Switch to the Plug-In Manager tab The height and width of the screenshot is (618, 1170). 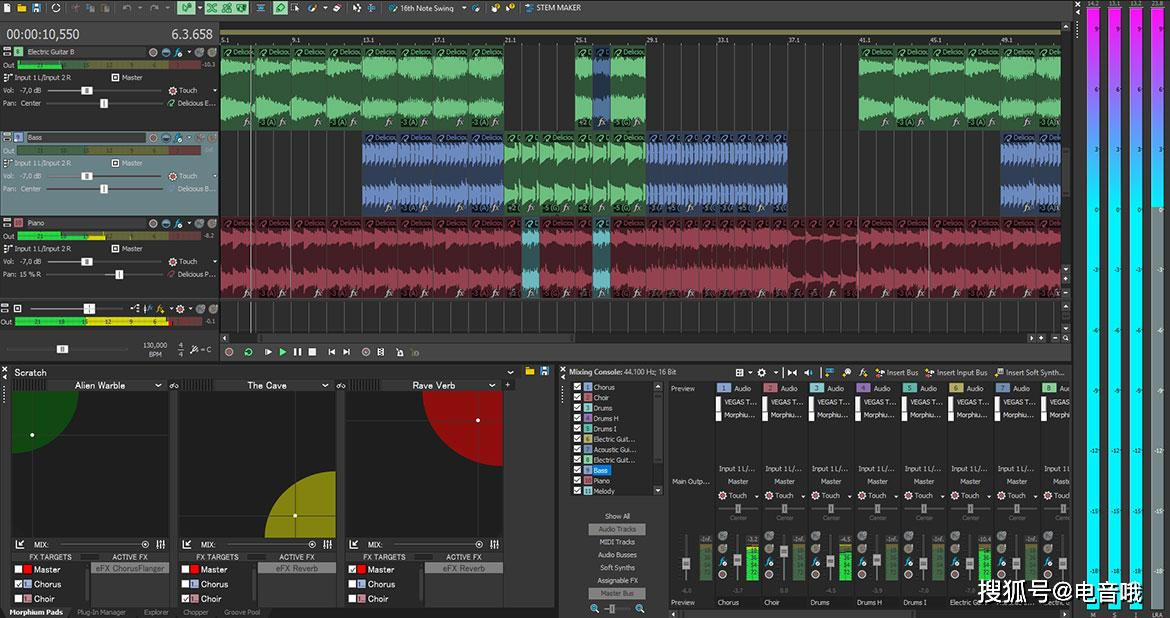point(101,612)
